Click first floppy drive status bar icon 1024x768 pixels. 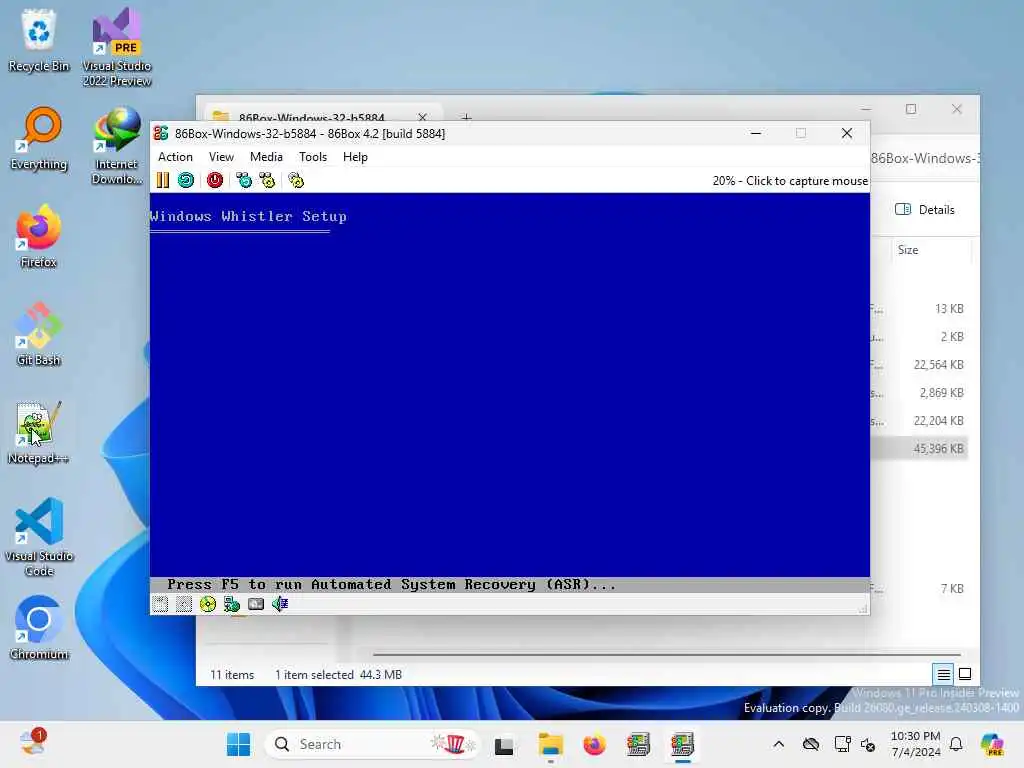pos(160,604)
